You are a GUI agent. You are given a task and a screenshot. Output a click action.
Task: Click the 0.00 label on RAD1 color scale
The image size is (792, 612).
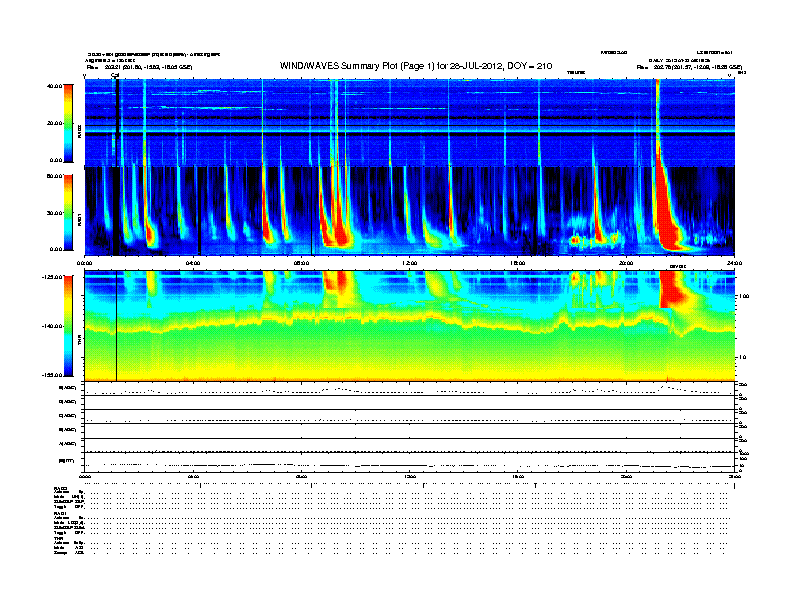[56, 249]
